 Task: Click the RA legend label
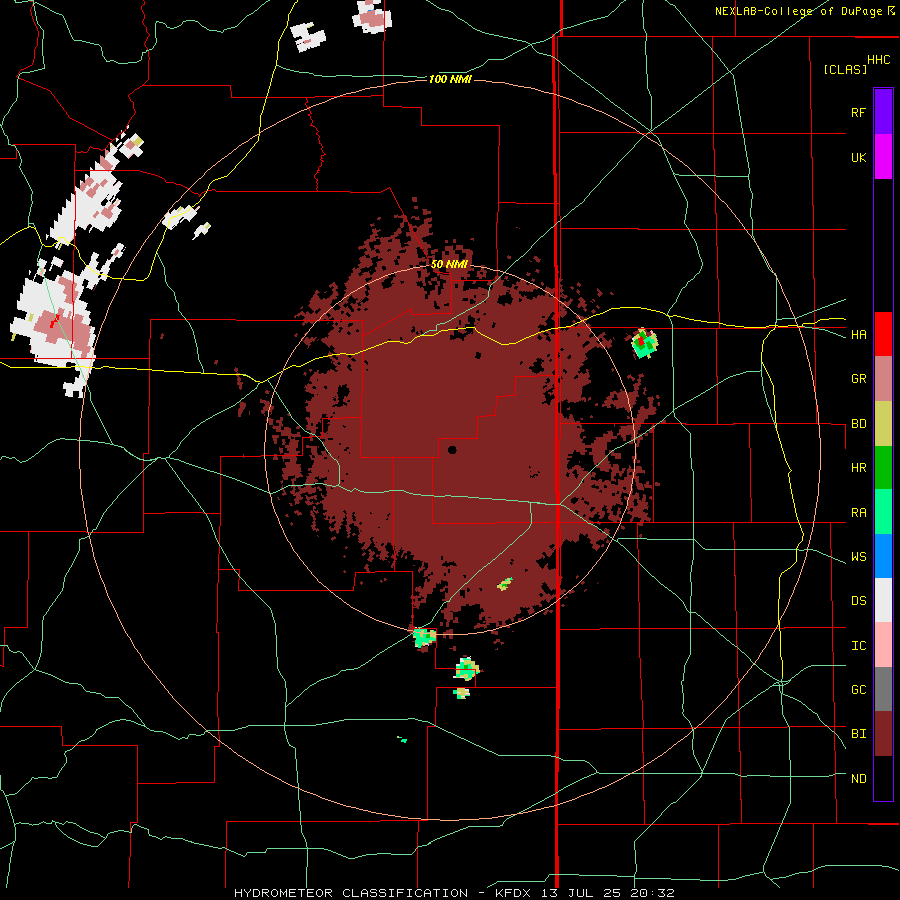tap(859, 513)
